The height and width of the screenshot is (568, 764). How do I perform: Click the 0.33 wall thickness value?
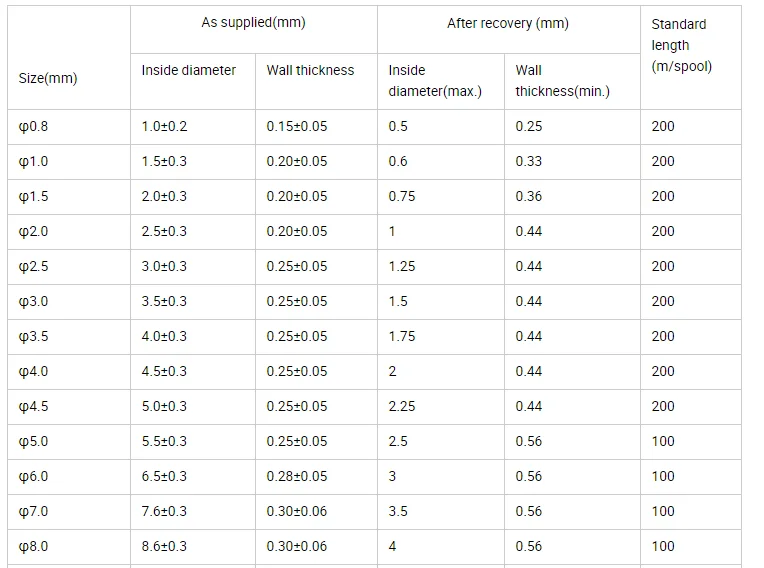pos(528,162)
